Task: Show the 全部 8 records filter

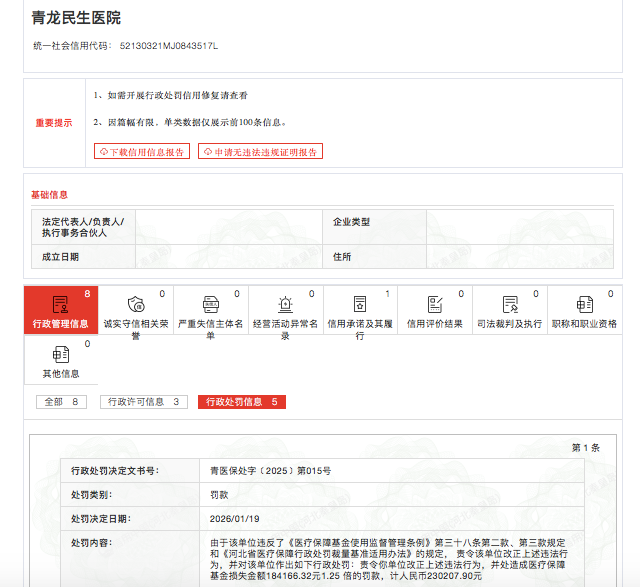Action: (61, 402)
